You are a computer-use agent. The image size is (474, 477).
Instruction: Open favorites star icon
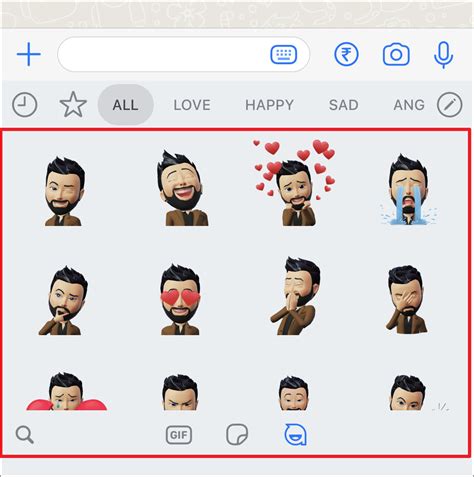click(x=73, y=105)
